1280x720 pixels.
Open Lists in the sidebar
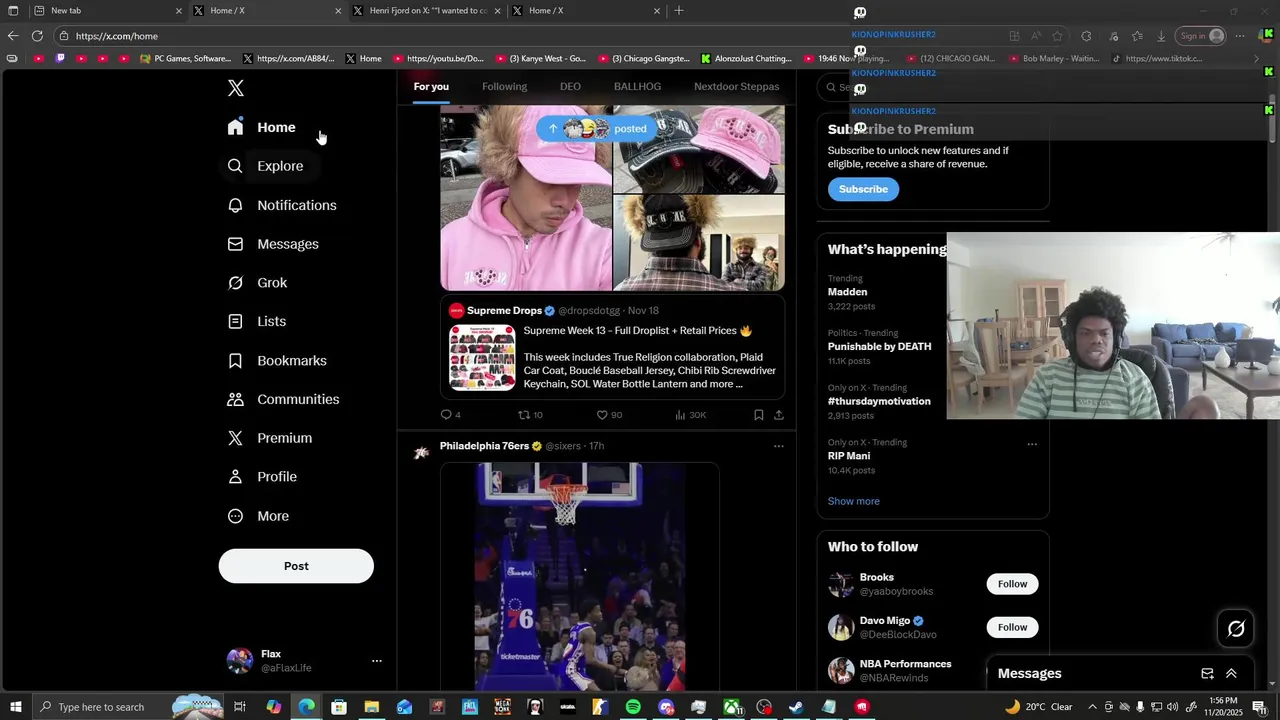257,321
